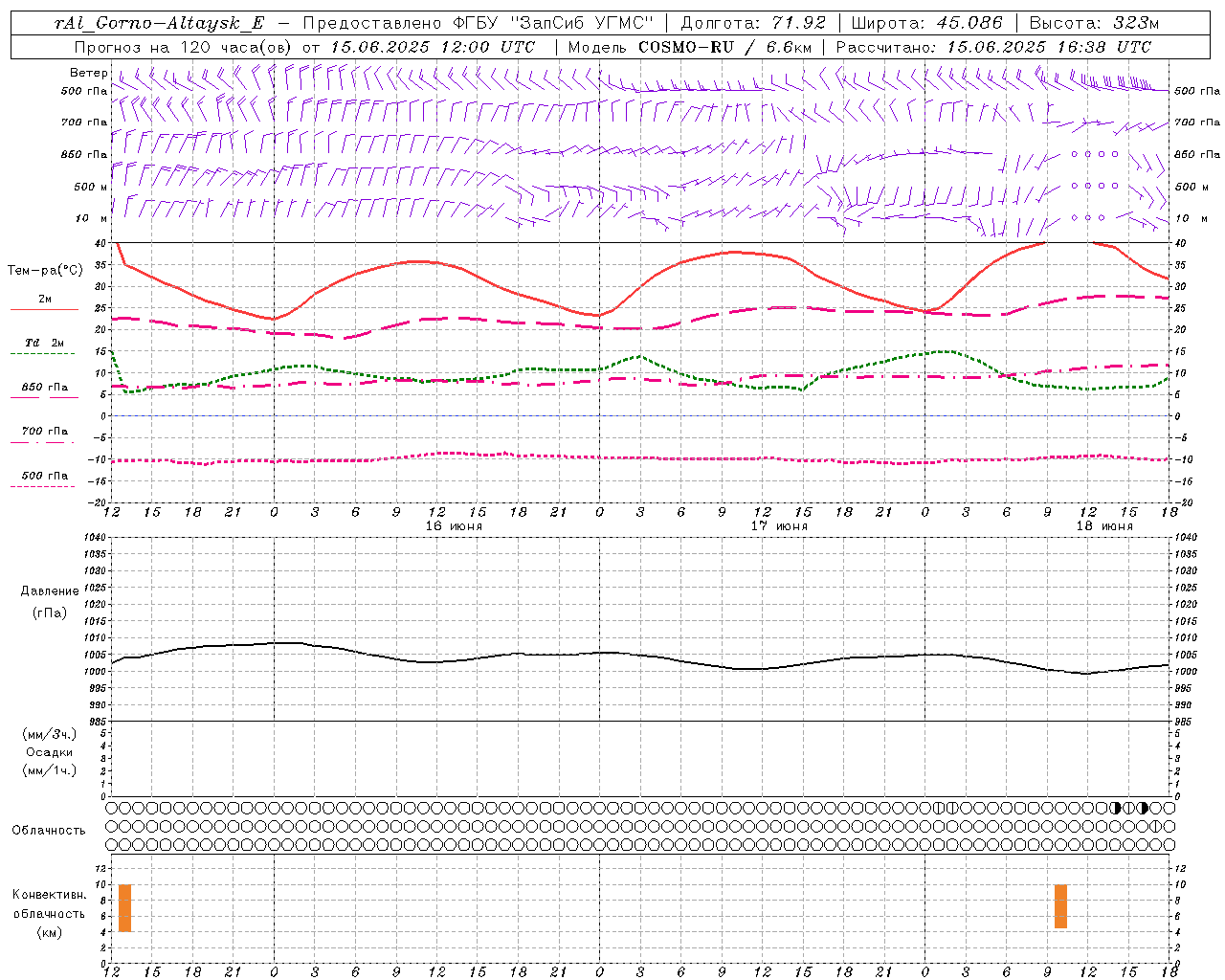The height and width of the screenshot is (980, 1225).
Task: Click the orange convective bar on 18 June
Action: coord(1060,906)
